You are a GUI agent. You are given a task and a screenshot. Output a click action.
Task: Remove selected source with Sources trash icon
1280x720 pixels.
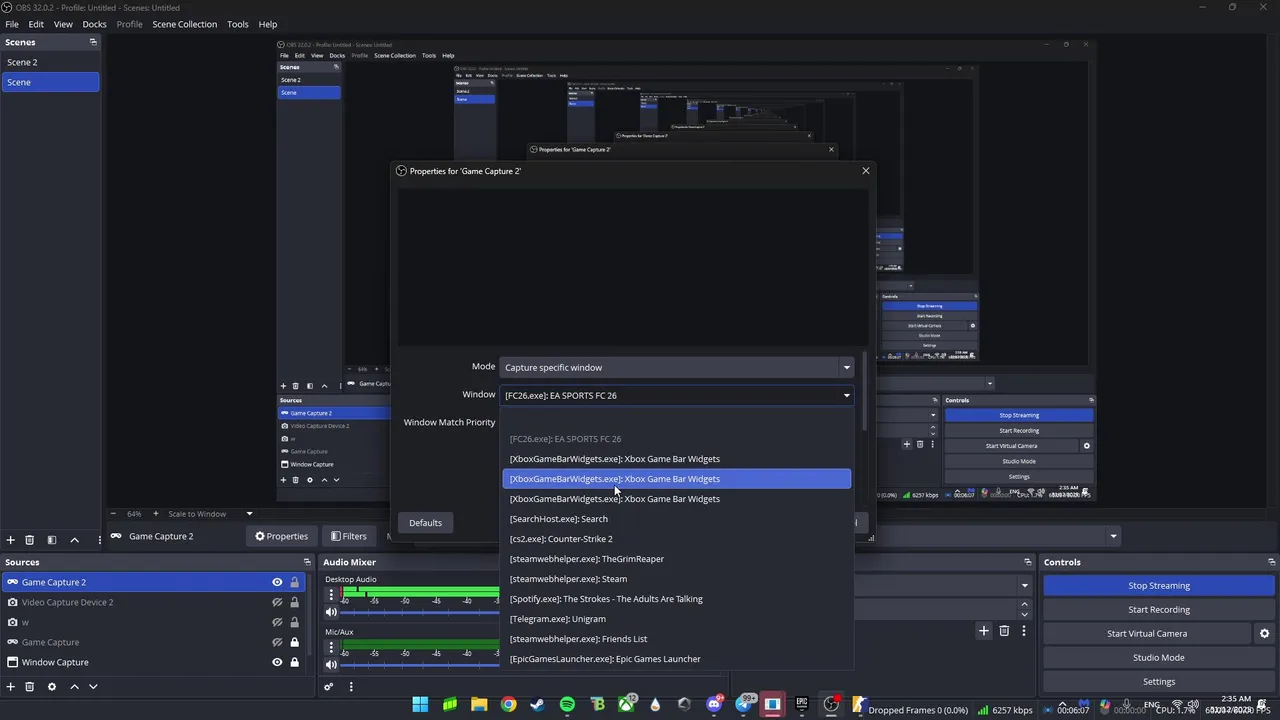30,687
